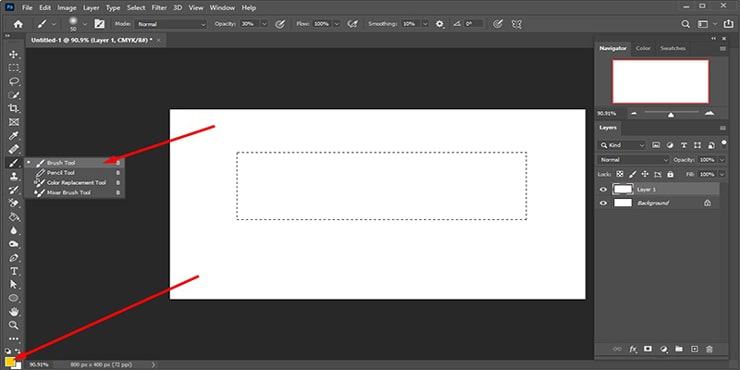
Task: Select the Frame tool
Action: [14, 122]
